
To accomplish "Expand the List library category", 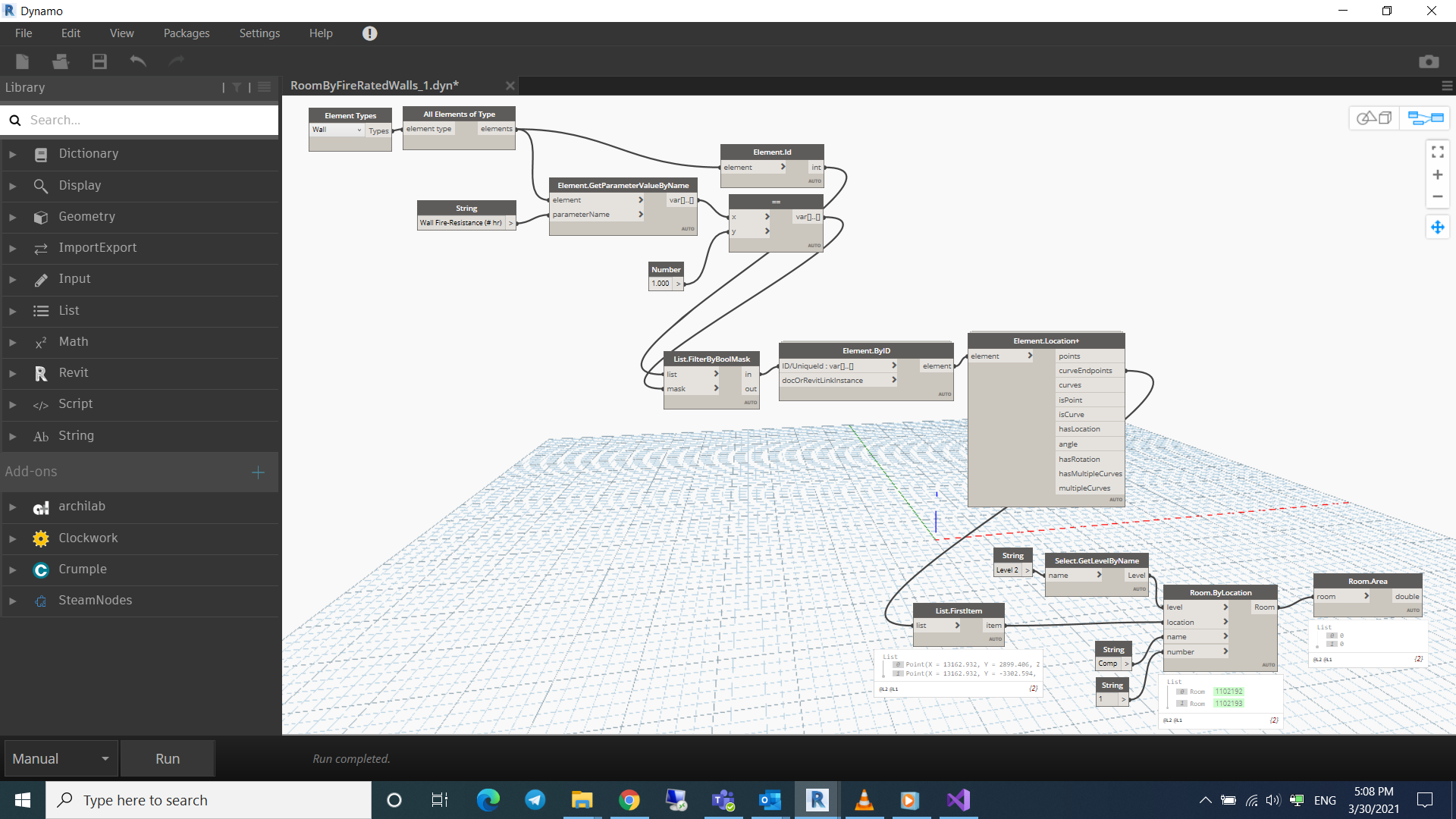I will click(12, 311).
